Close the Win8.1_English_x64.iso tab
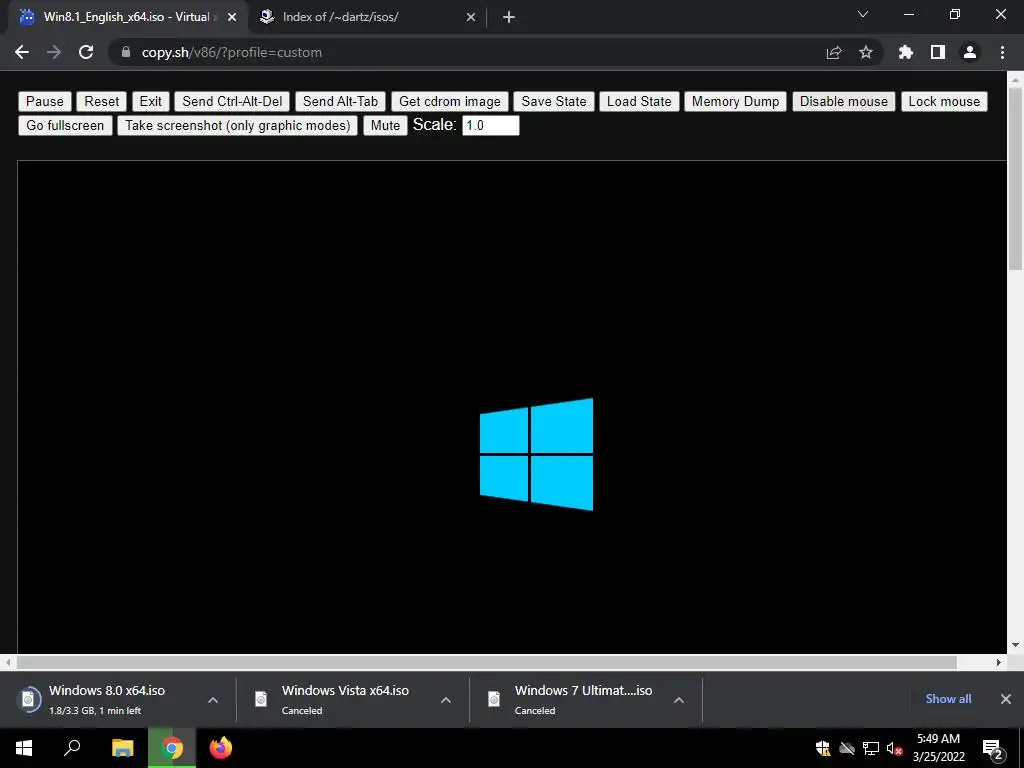Screen dimensions: 1024x768 pyautogui.click(x=232, y=17)
